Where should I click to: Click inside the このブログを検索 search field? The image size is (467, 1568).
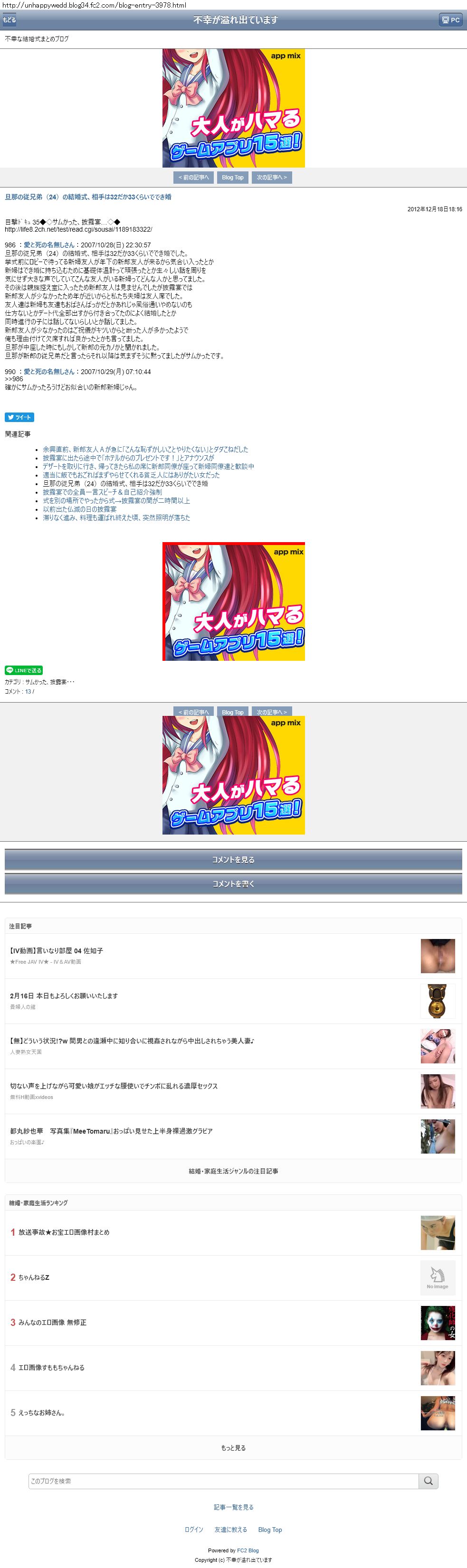(223, 1481)
